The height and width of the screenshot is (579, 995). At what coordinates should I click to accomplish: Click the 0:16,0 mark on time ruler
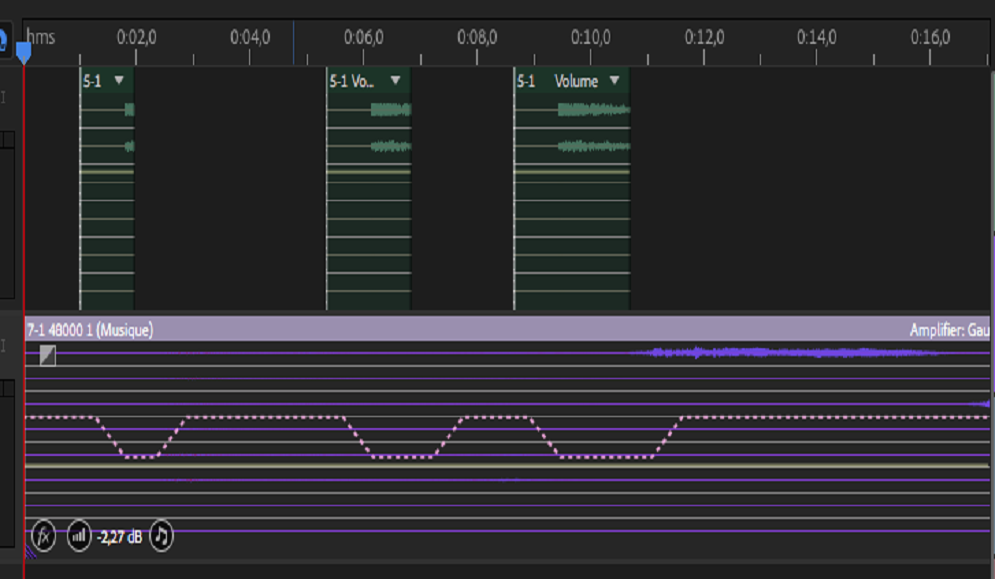click(930, 37)
